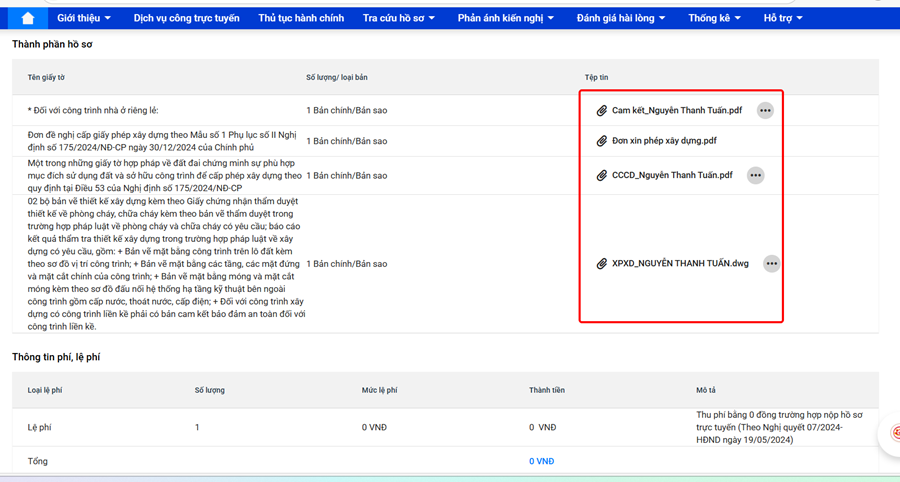Select the 'Mô tả' column header
Image resolution: width=900 pixels, height=482 pixels.
[x=705, y=390]
